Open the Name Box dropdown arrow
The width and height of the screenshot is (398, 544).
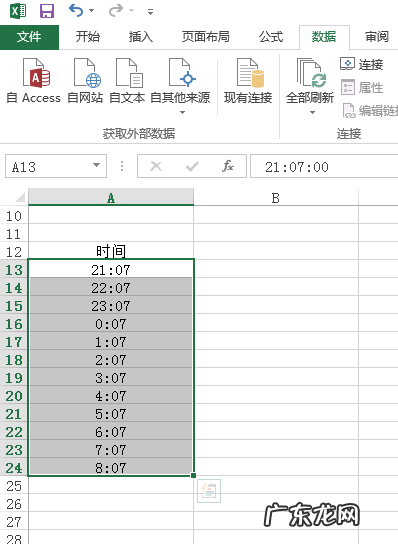pos(97,166)
